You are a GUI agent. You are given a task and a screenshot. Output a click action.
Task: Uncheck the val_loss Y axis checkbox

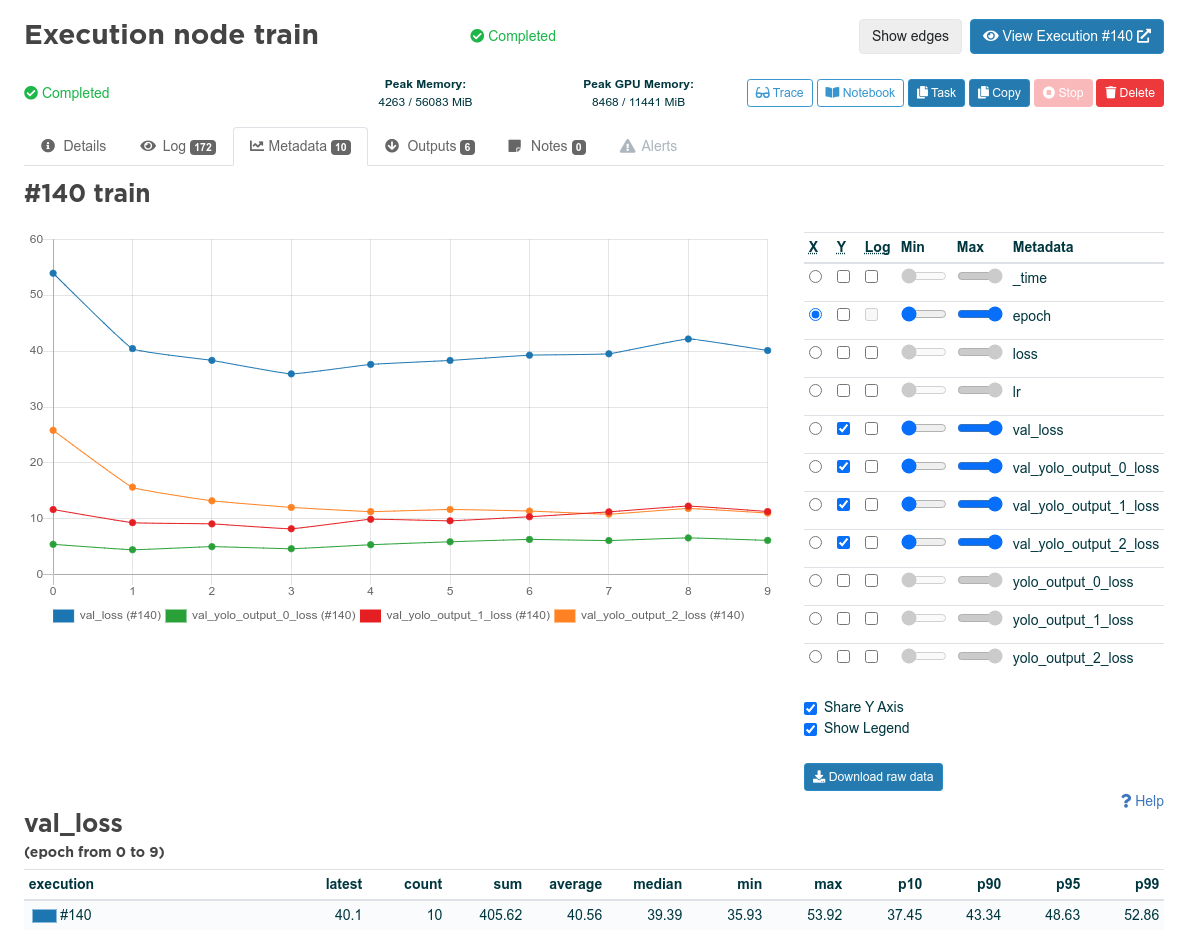point(843,428)
